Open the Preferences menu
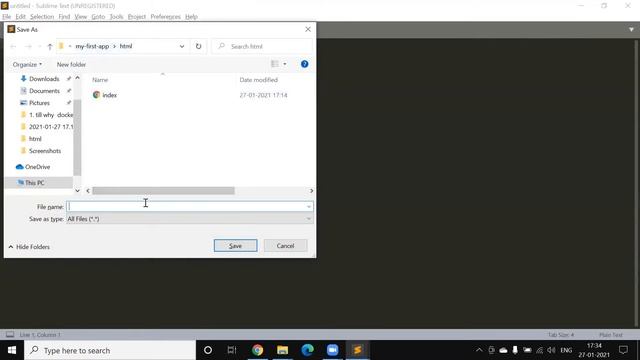 (165, 17)
